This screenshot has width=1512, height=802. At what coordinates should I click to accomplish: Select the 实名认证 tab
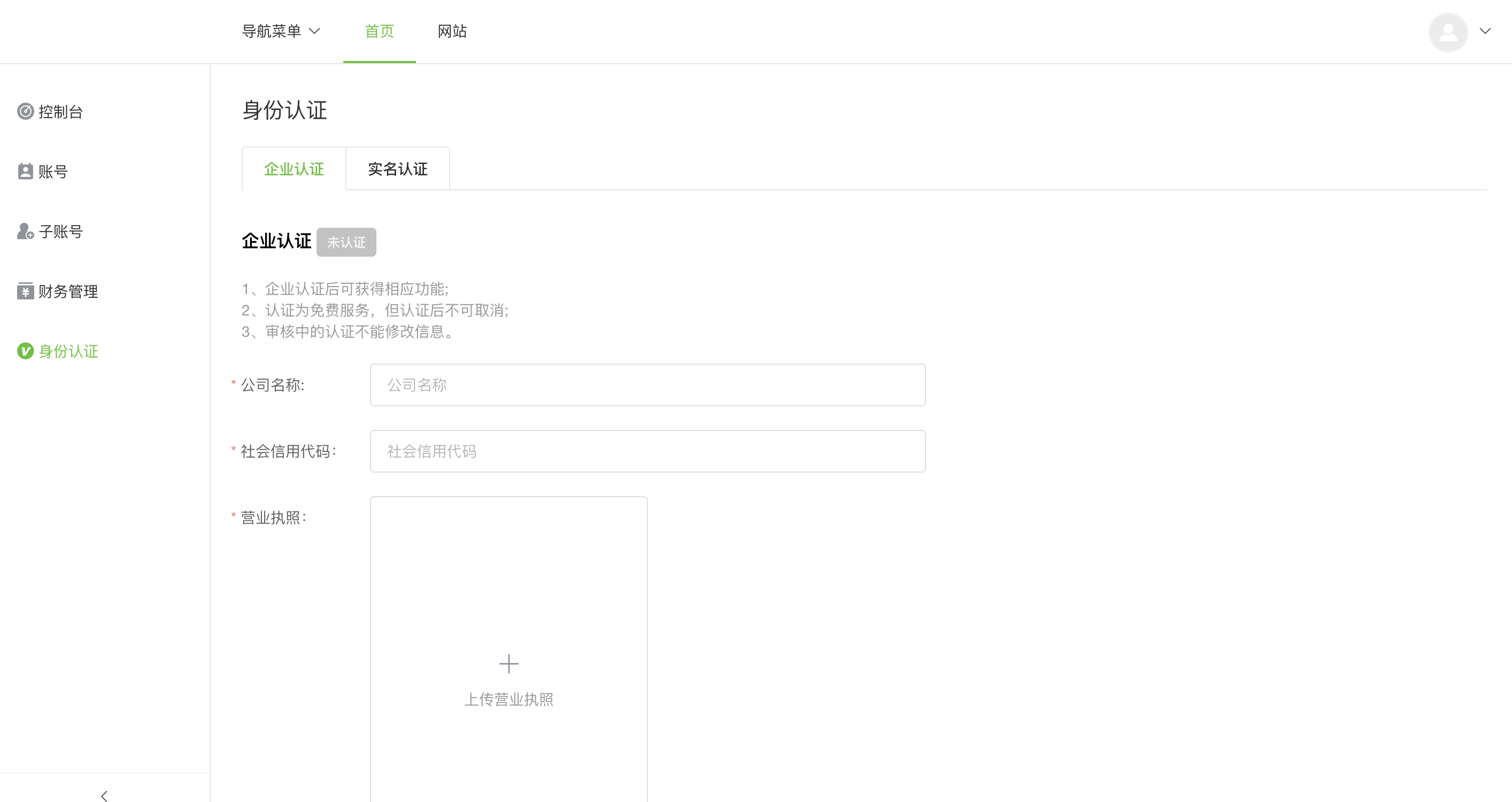tap(398, 169)
